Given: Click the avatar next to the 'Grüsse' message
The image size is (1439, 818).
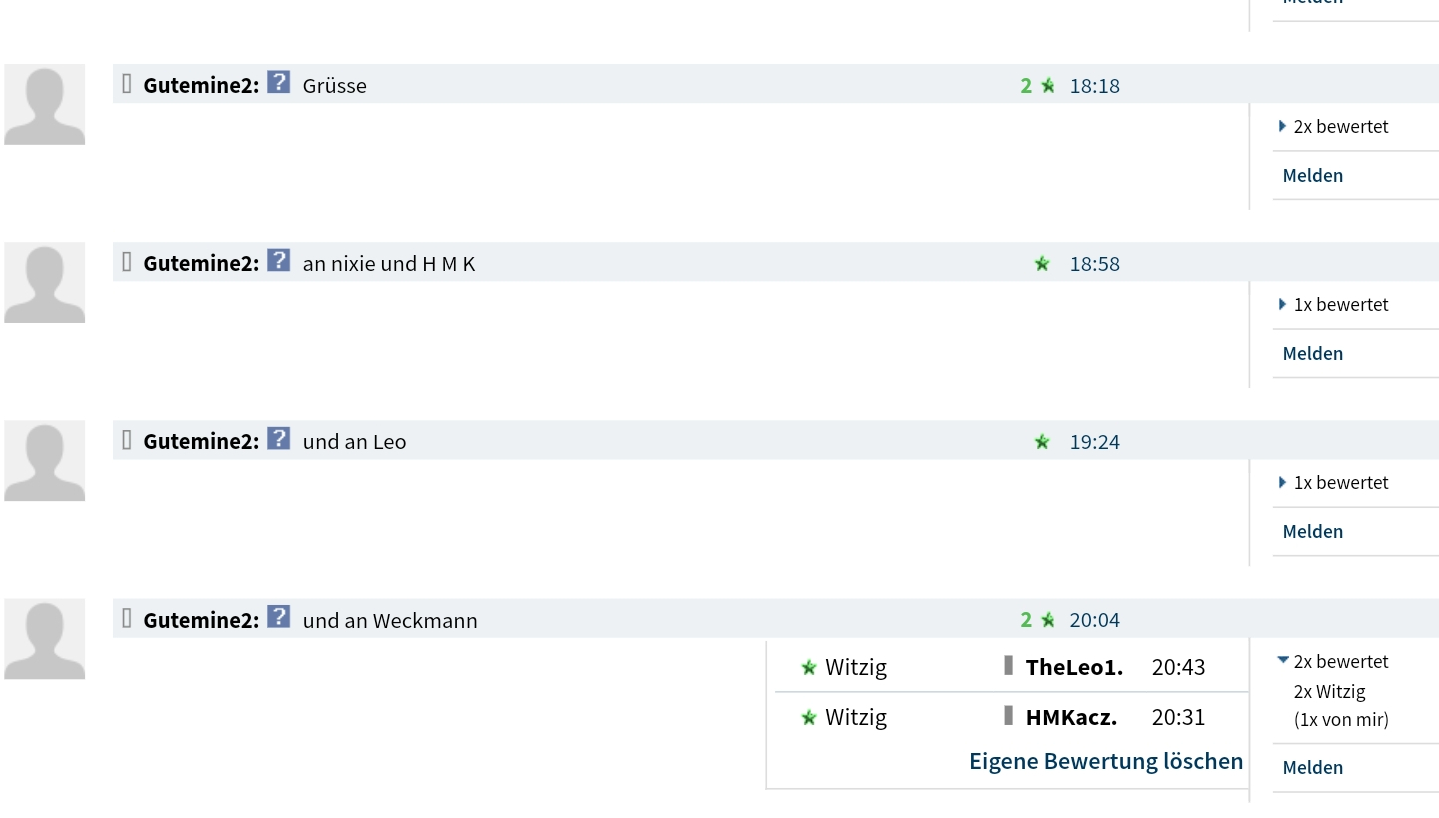Looking at the screenshot, I should click(x=45, y=105).
